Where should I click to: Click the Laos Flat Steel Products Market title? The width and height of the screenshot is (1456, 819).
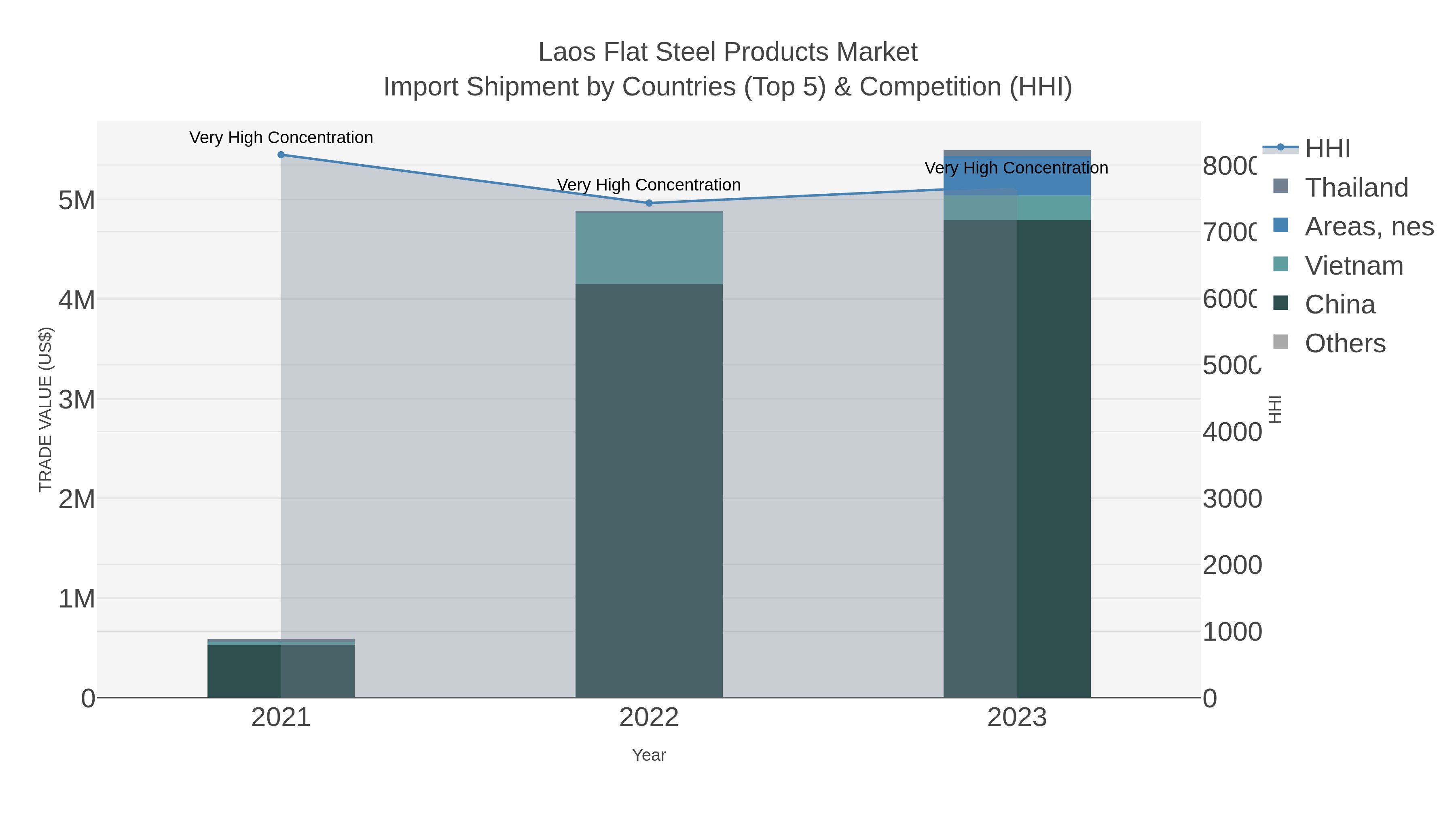(x=728, y=52)
